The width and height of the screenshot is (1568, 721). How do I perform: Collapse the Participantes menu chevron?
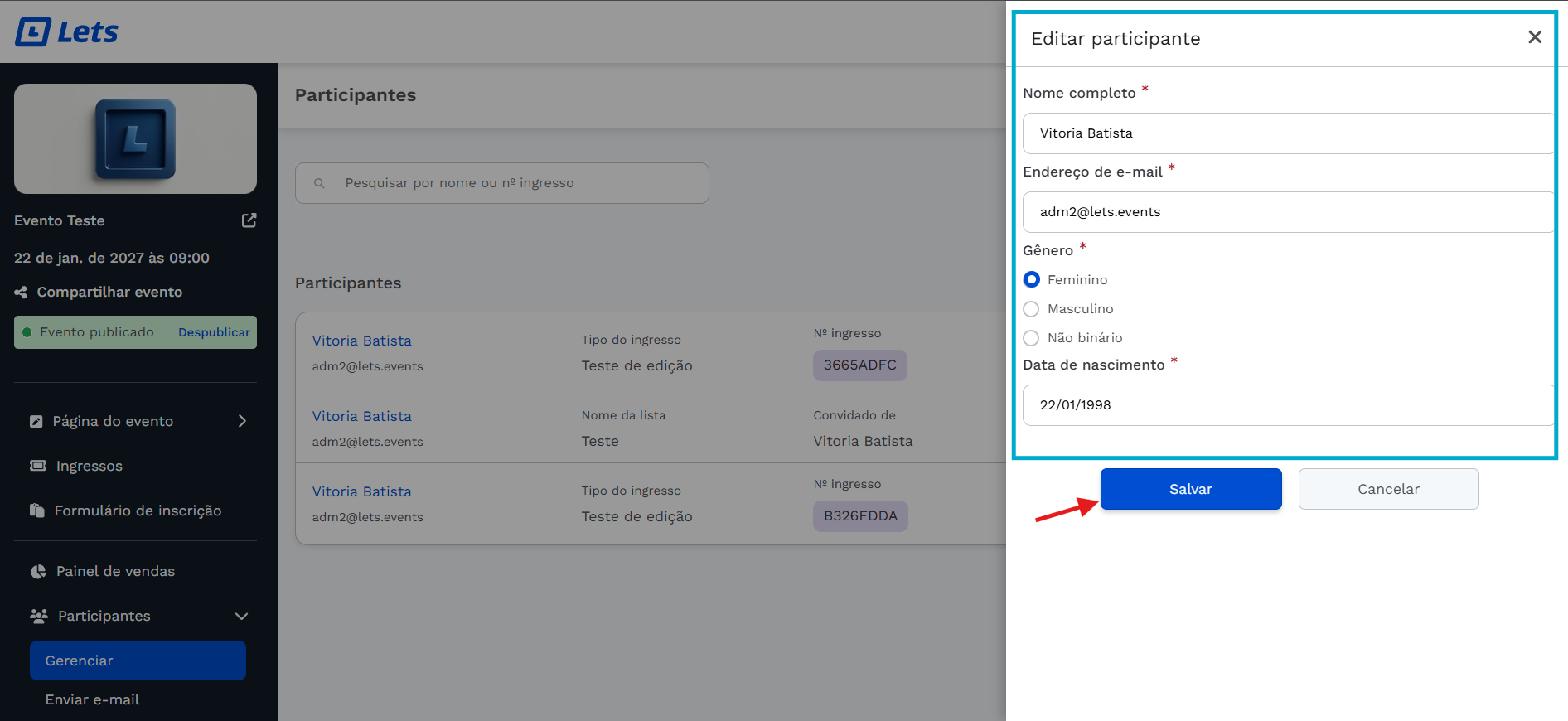point(241,617)
